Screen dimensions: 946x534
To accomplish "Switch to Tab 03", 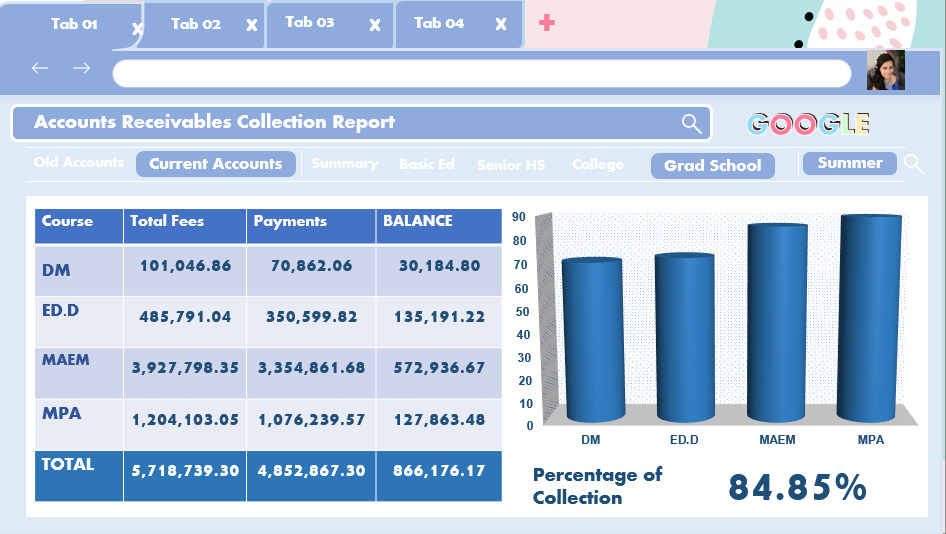I will (310, 22).
